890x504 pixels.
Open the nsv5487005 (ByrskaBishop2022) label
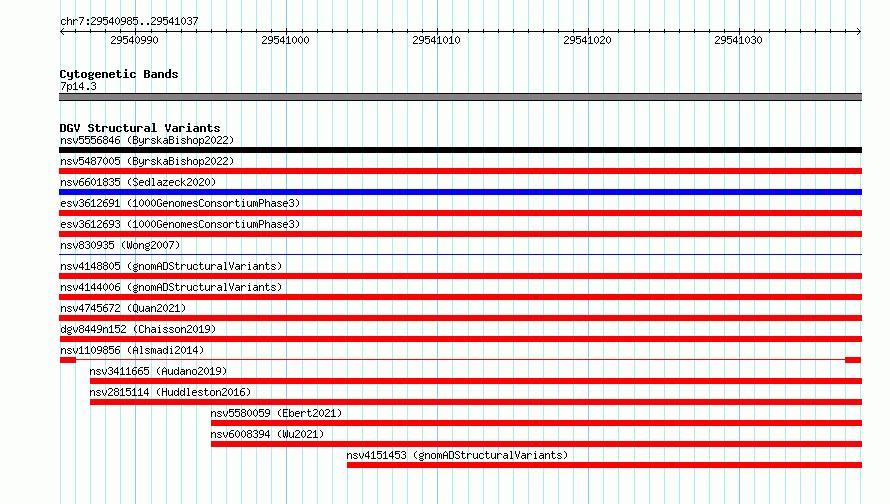(x=147, y=161)
